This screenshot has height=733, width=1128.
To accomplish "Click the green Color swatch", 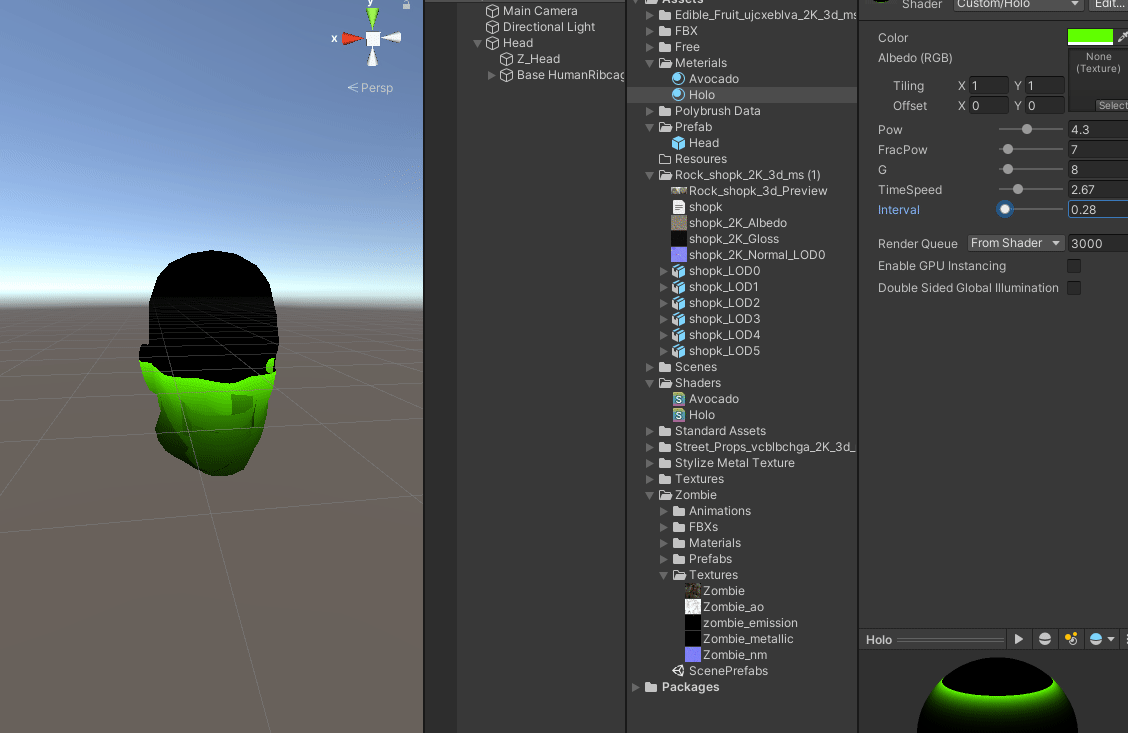I will 1090,37.
